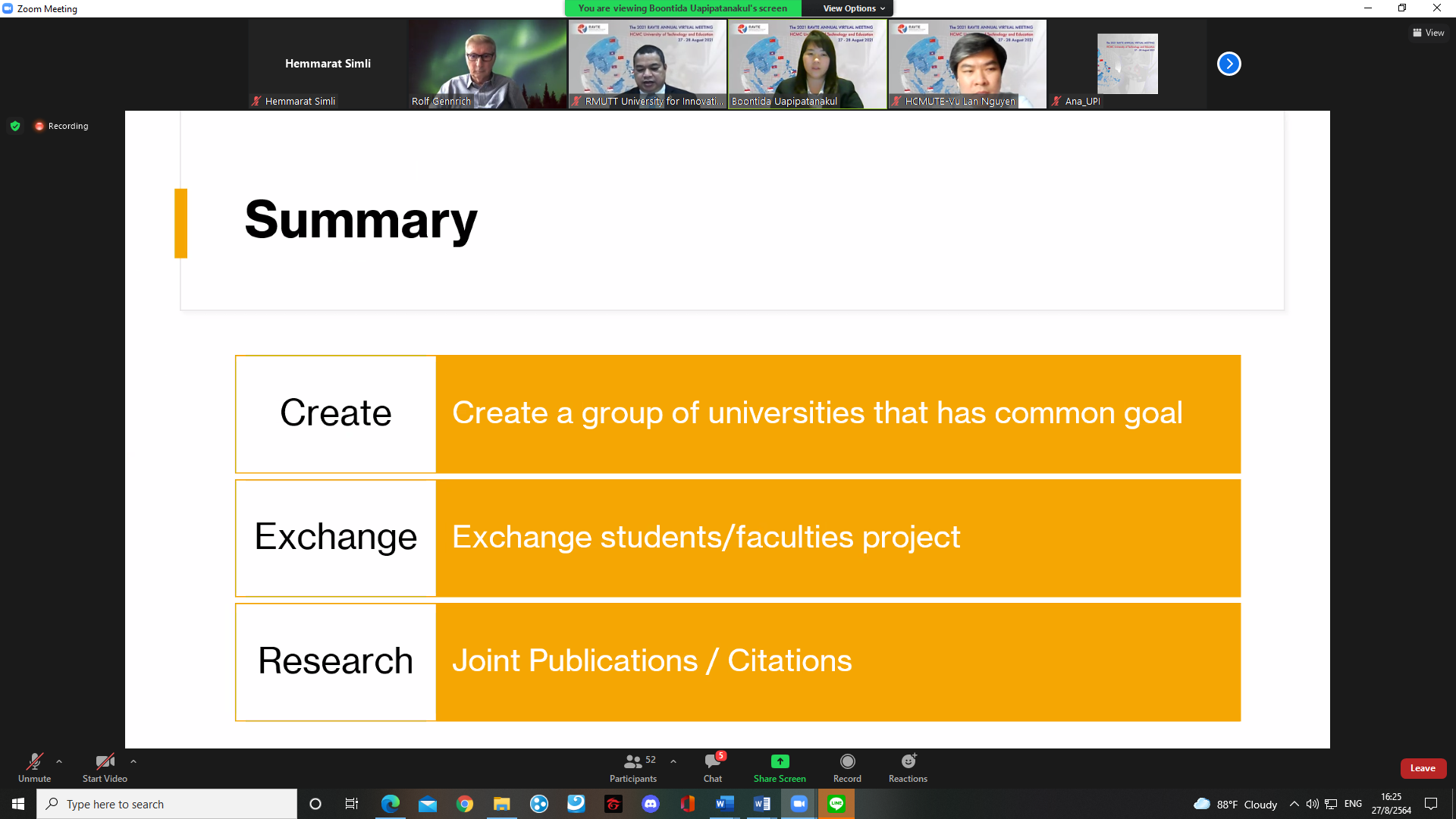
Task: Open the Reactions menu
Action: tap(908, 767)
